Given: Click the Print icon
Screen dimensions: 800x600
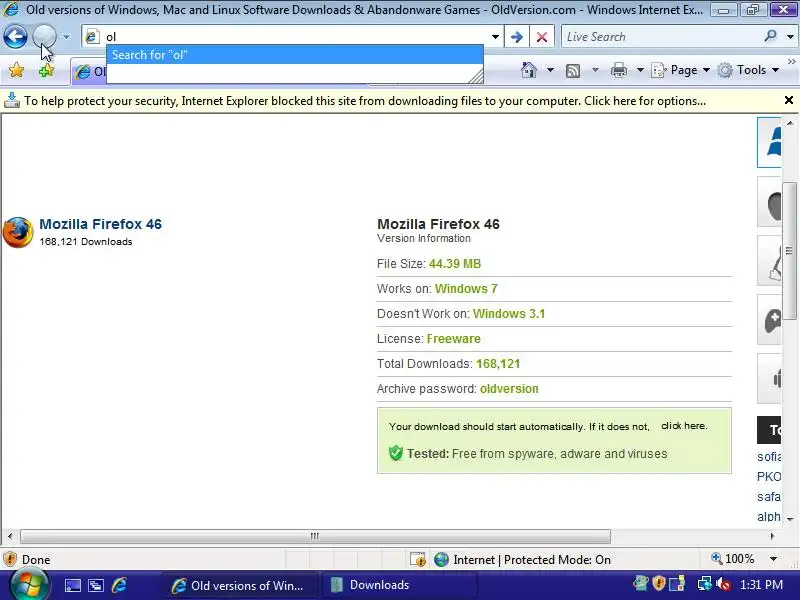Looking at the screenshot, I should pyautogui.click(x=618, y=70).
